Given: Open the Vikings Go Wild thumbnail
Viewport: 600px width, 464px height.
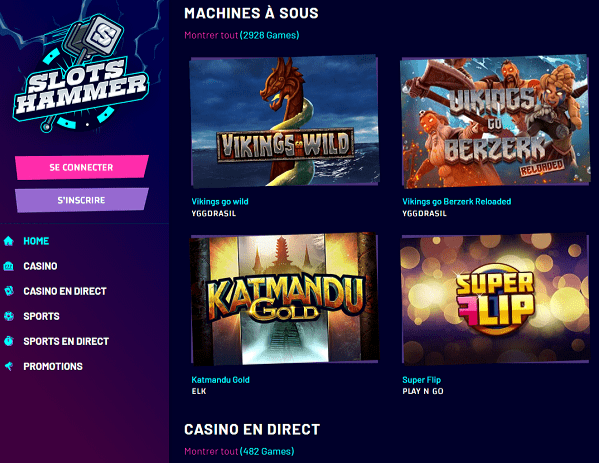Looking at the screenshot, I should point(284,122).
